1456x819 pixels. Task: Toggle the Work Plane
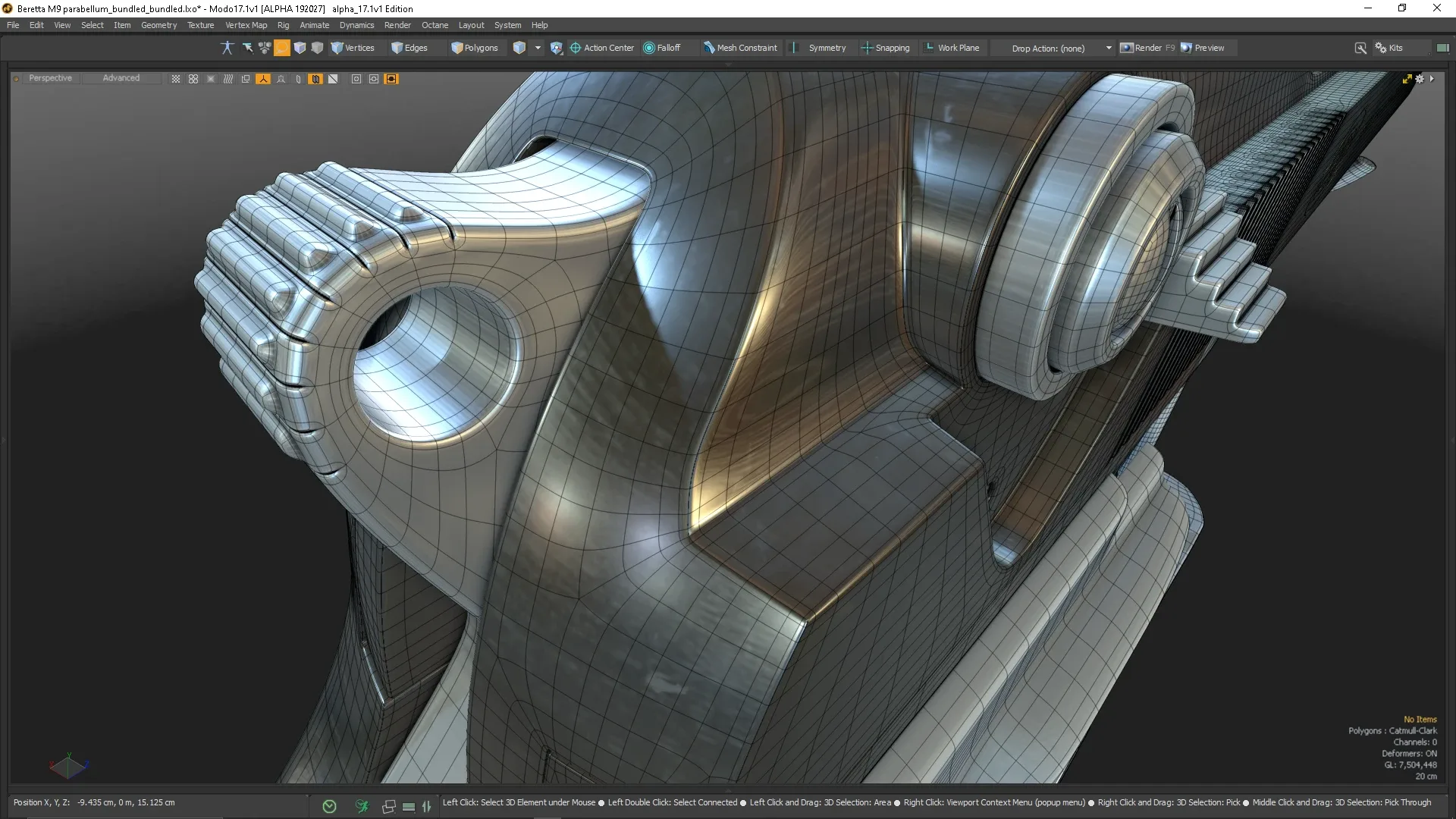point(952,48)
